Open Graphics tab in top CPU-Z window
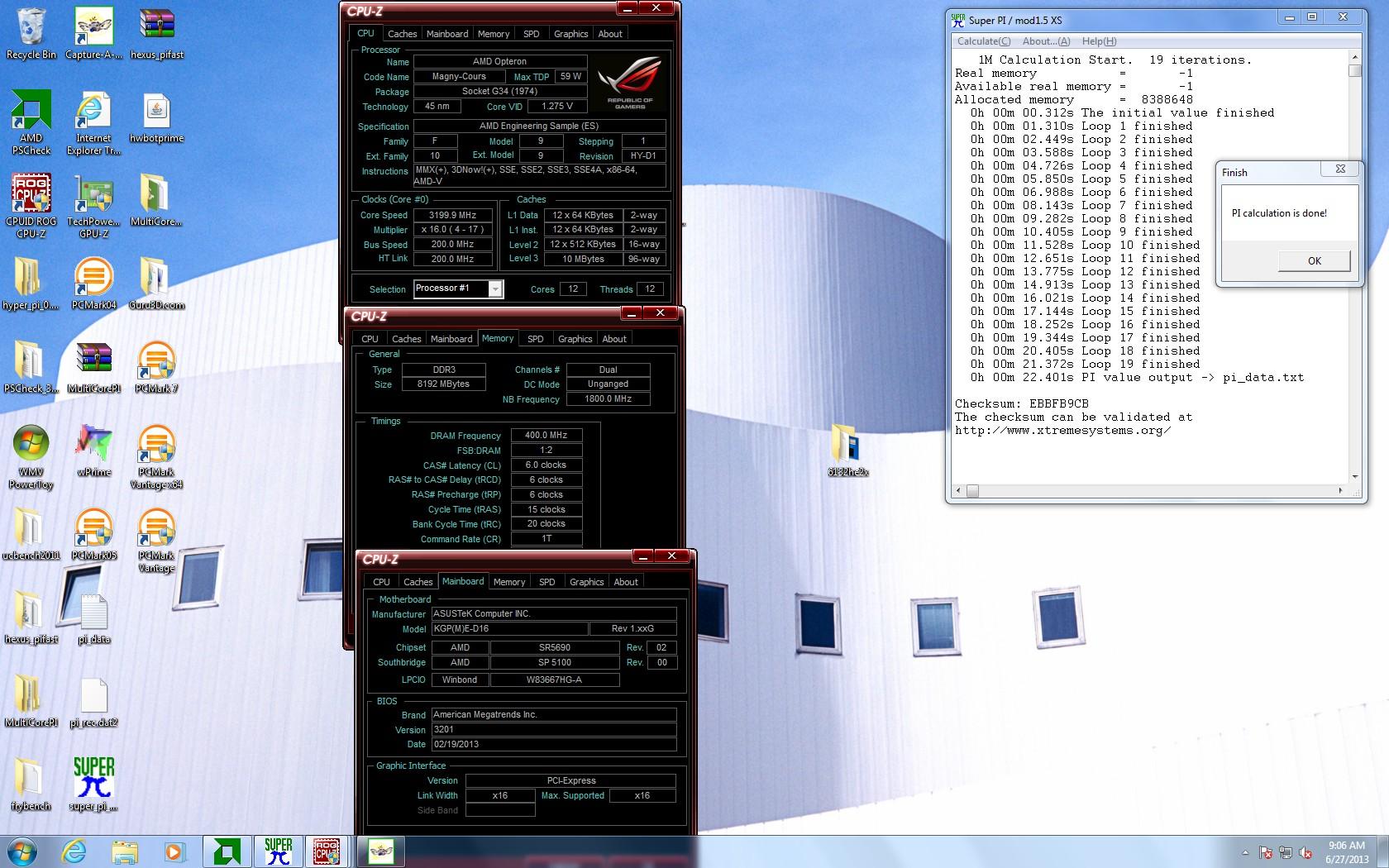The height and width of the screenshot is (868, 1389). 570,34
